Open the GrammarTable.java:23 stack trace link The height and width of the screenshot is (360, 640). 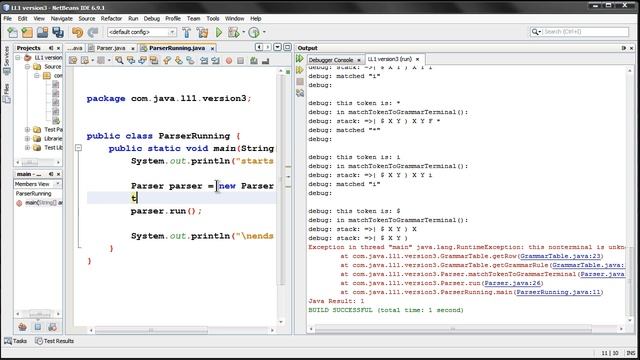560,256
